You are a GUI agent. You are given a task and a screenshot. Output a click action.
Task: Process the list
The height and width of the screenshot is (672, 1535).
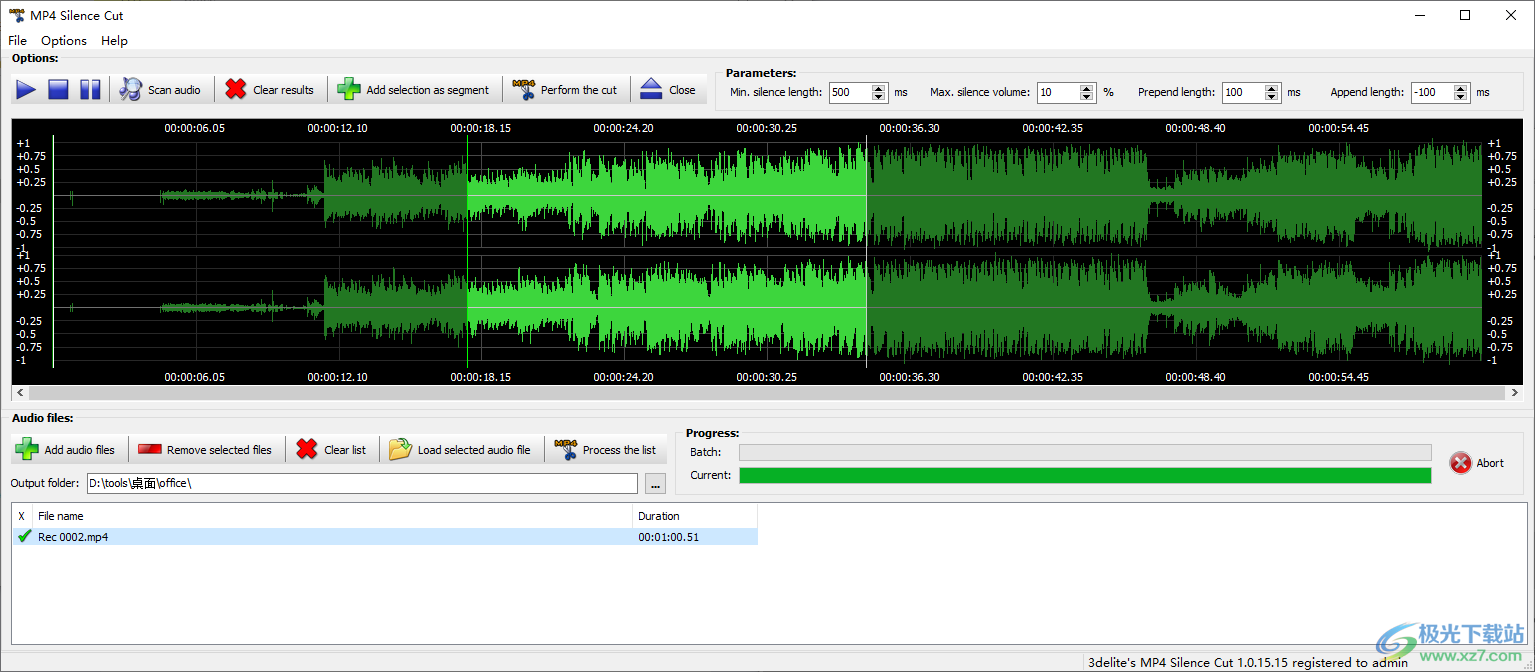pyautogui.click(x=605, y=450)
